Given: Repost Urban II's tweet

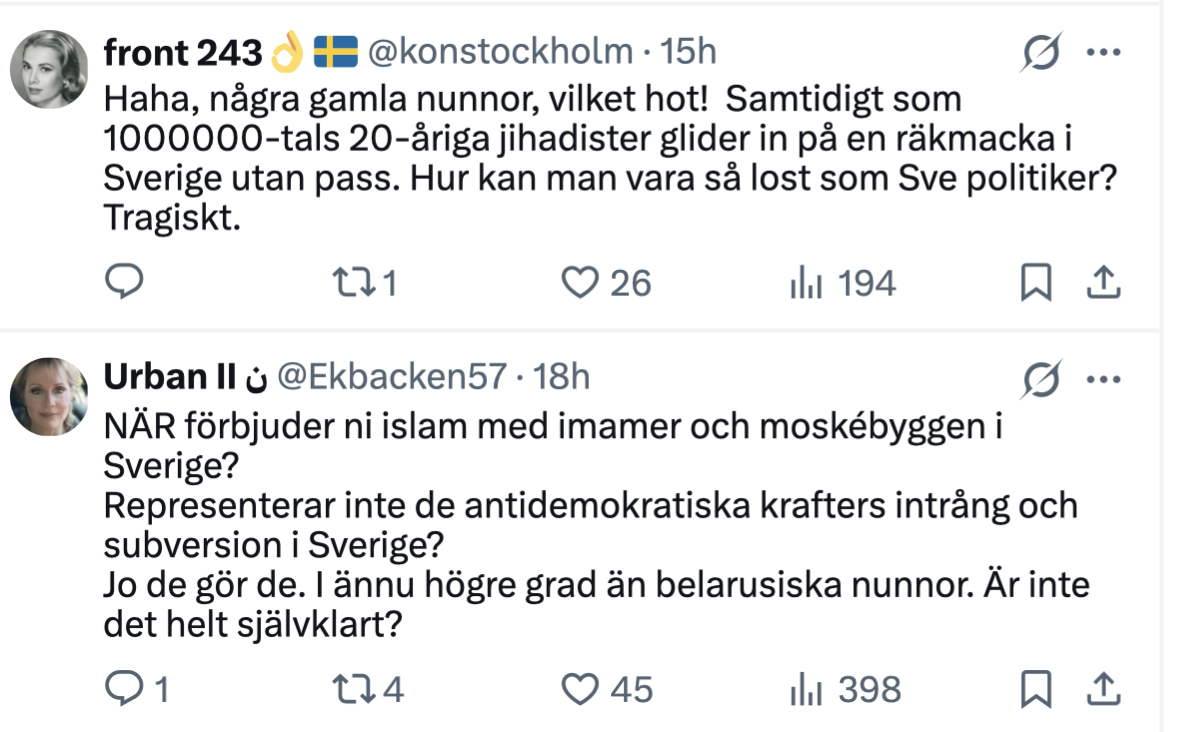Looking at the screenshot, I should pyautogui.click(x=350, y=689).
